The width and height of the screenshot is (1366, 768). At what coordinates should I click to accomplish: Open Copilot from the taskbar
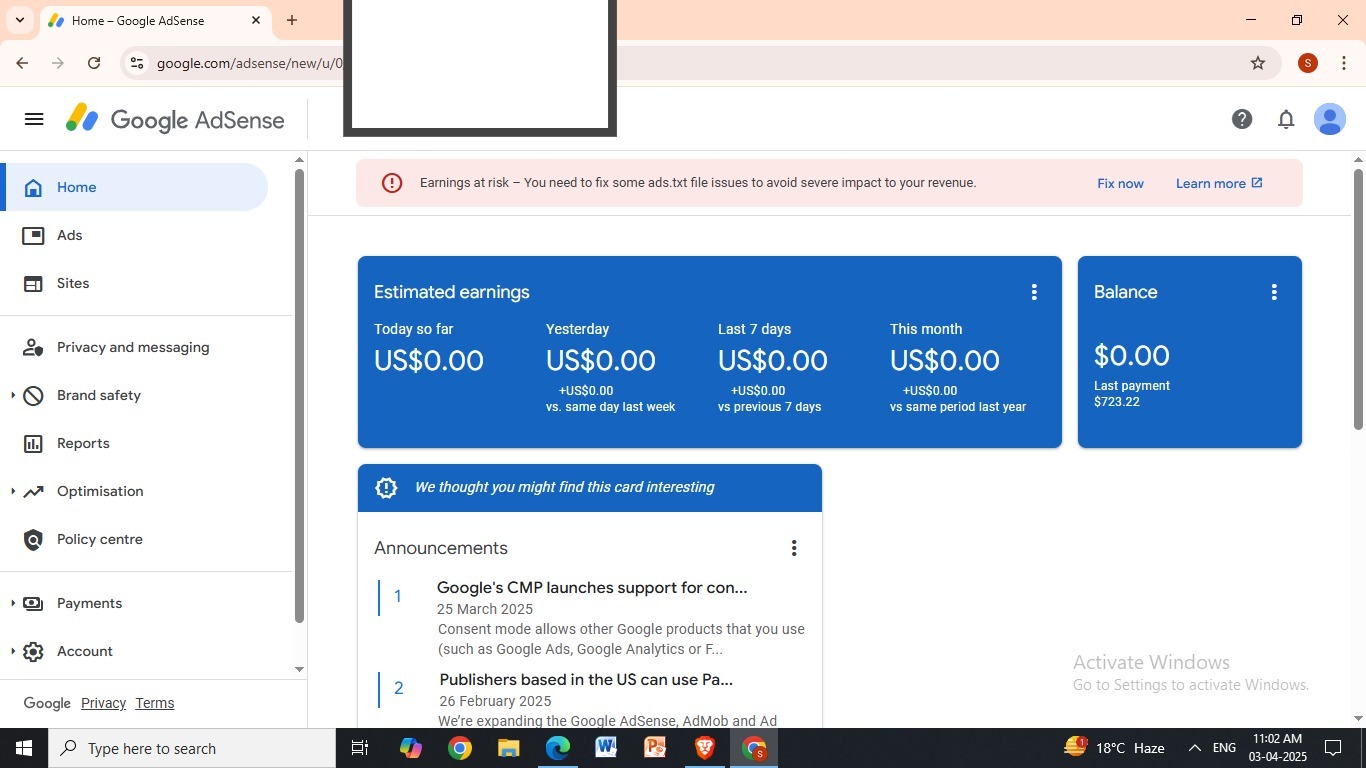(x=410, y=748)
